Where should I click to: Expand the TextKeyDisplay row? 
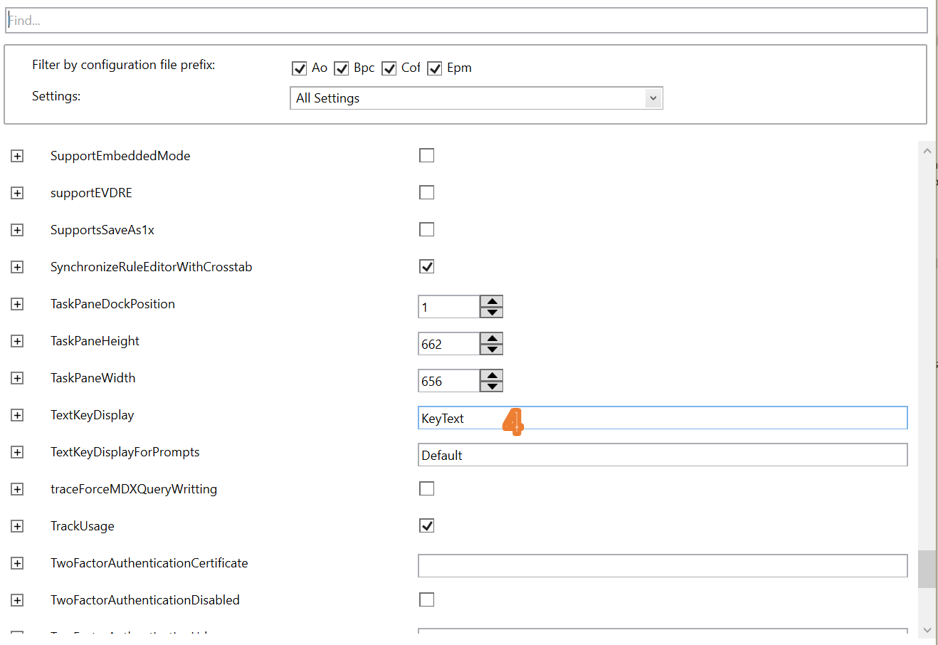click(17, 416)
